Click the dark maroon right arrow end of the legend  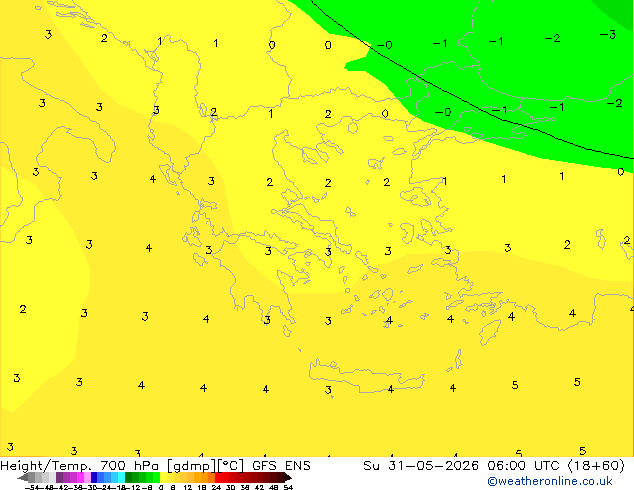pyautogui.click(x=287, y=477)
